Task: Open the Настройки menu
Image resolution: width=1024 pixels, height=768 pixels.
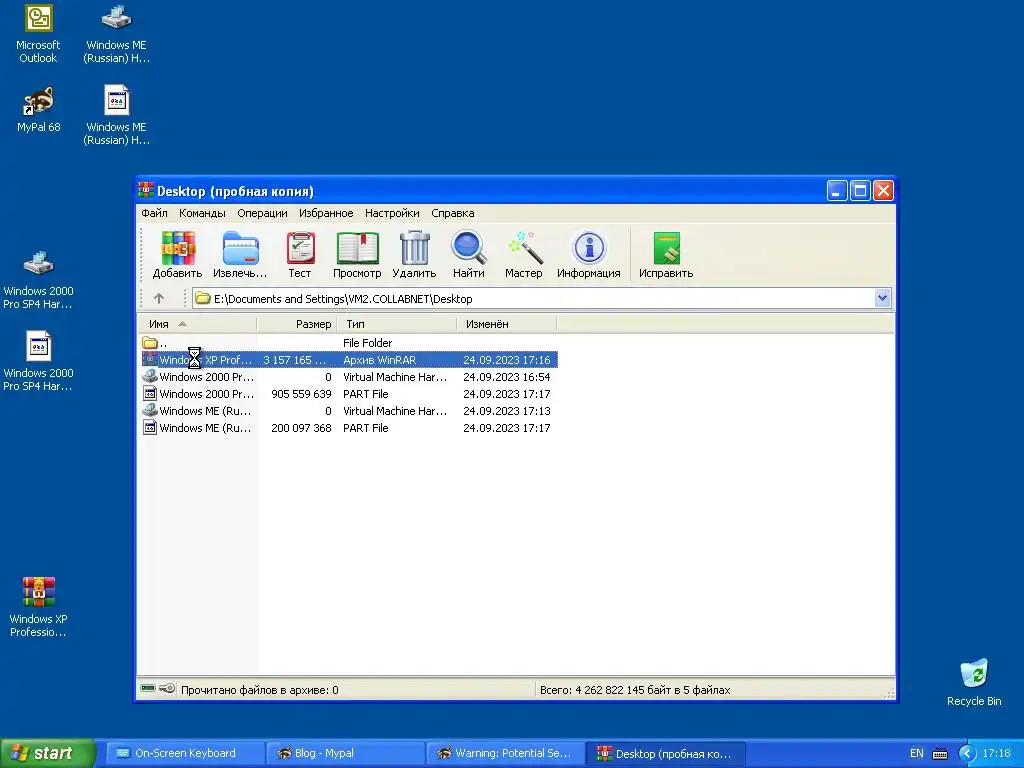Action: 392,213
